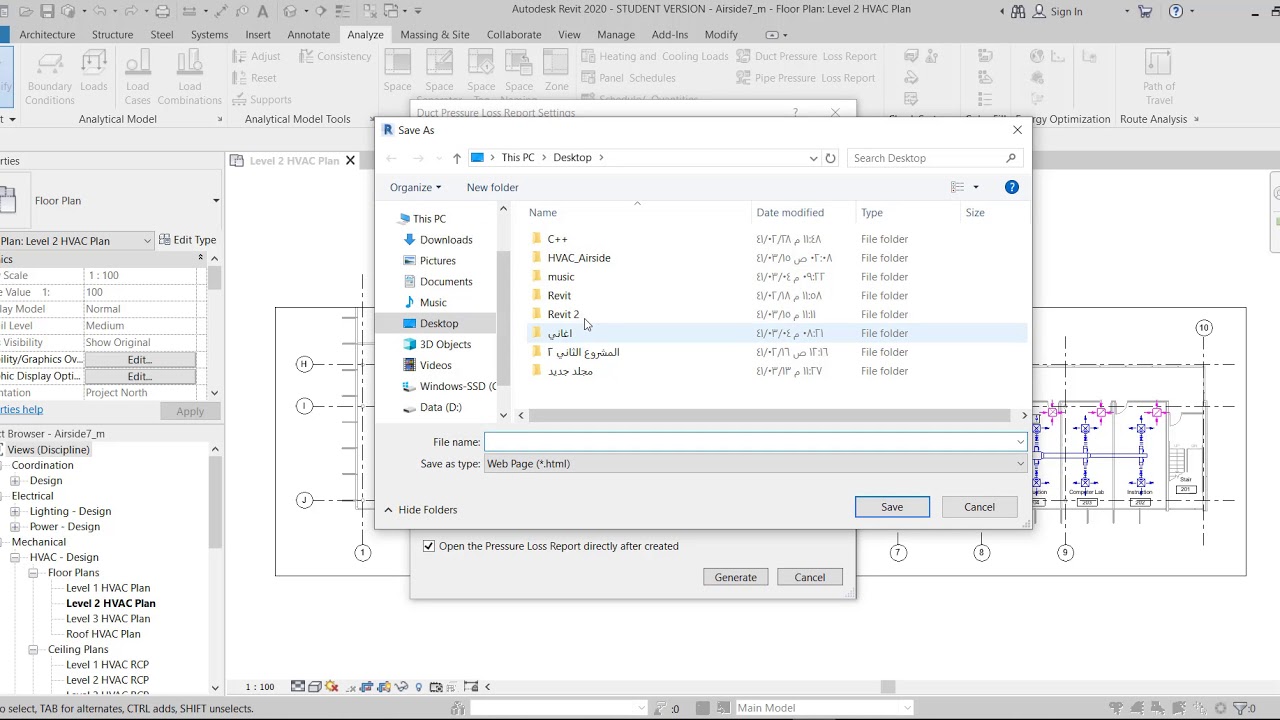Click the Revit folder icon in file list
Image resolution: width=1280 pixels, height=720 pixels.
click(537, 296)
